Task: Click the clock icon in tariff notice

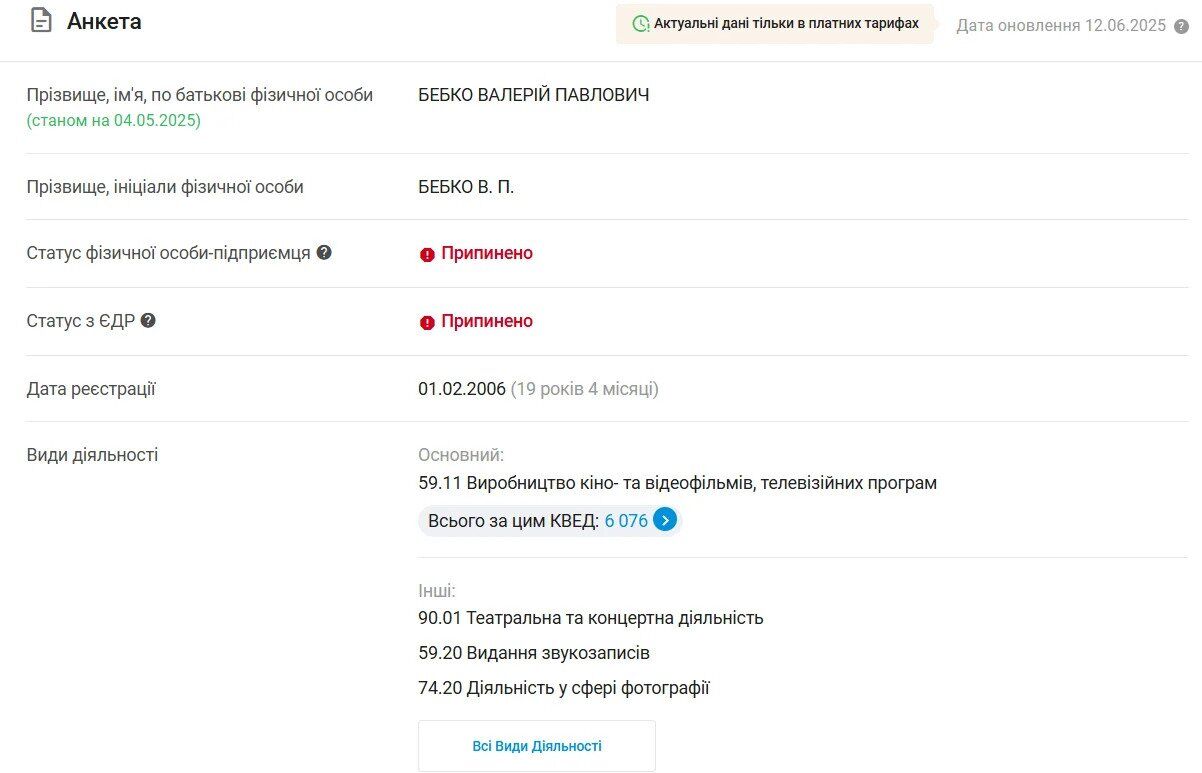Action: [x=641, y=23]
